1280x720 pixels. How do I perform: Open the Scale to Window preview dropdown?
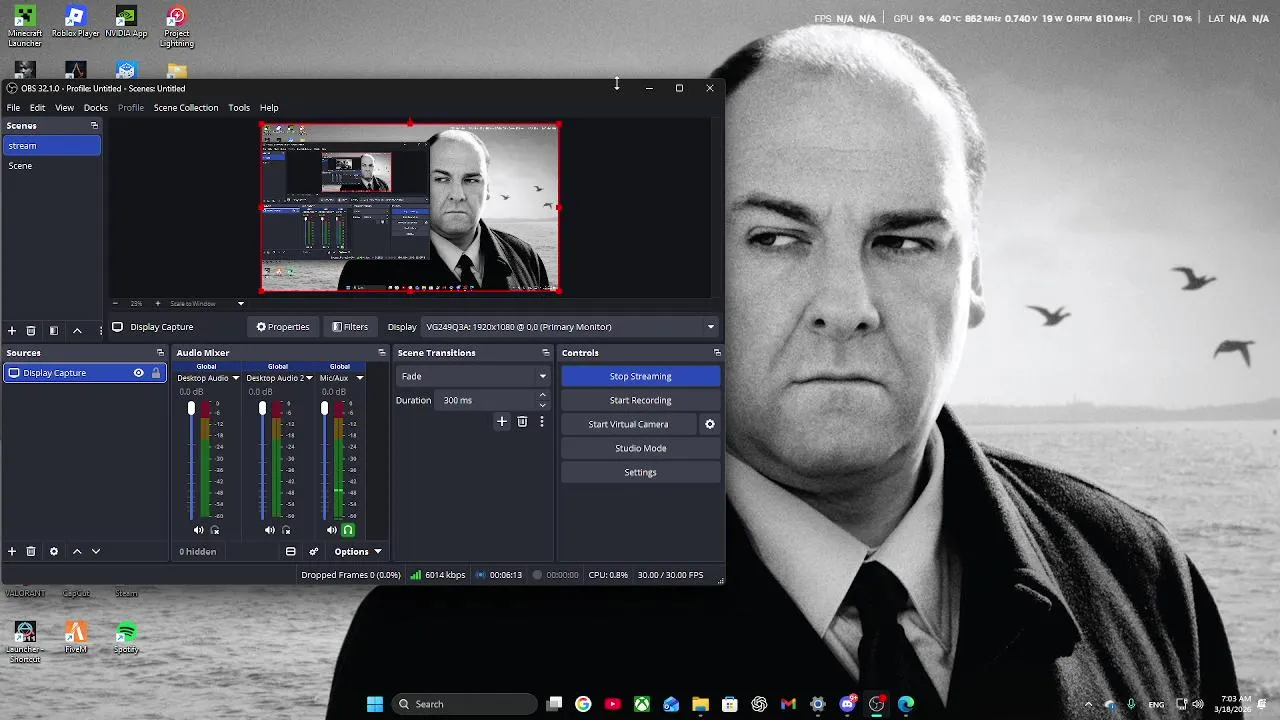pos(208,303)
